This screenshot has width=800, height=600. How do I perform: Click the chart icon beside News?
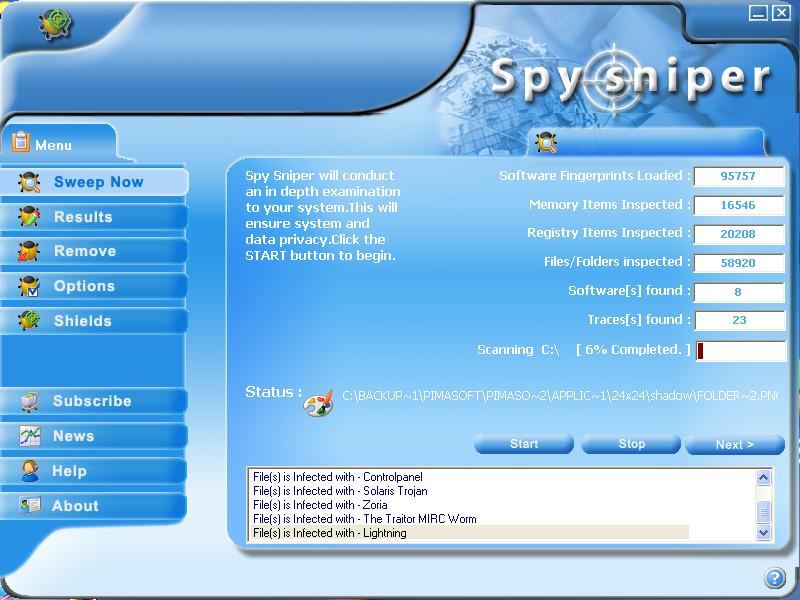(30, 436)
